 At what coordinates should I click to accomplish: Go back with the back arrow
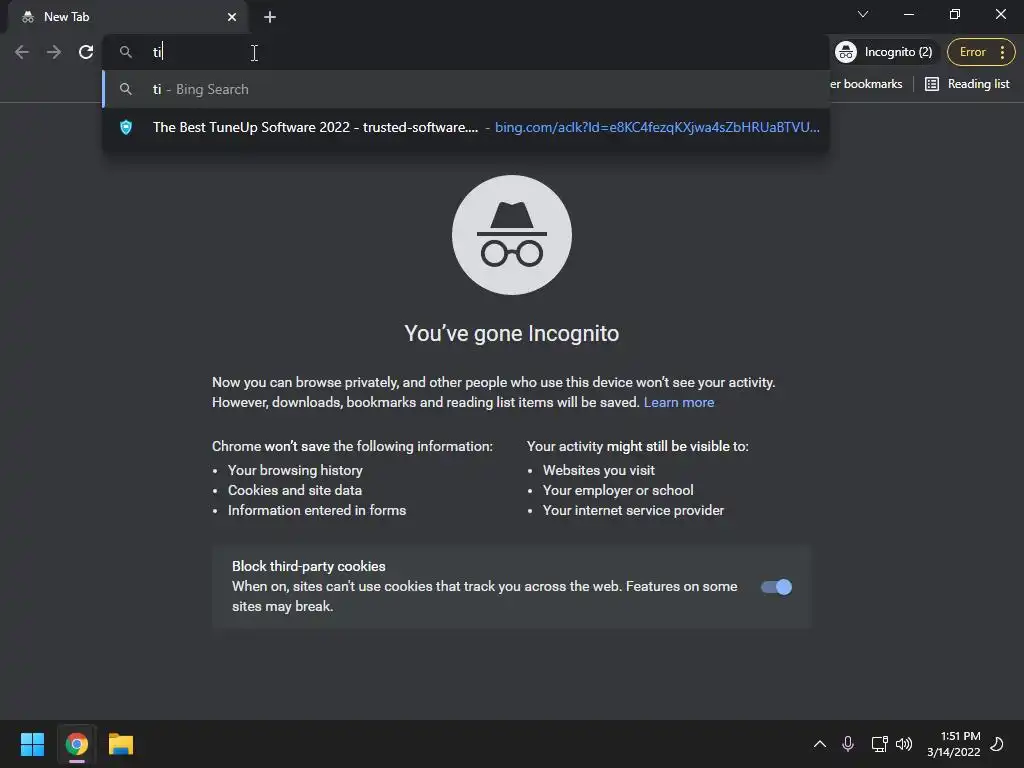tap(22, 52)
